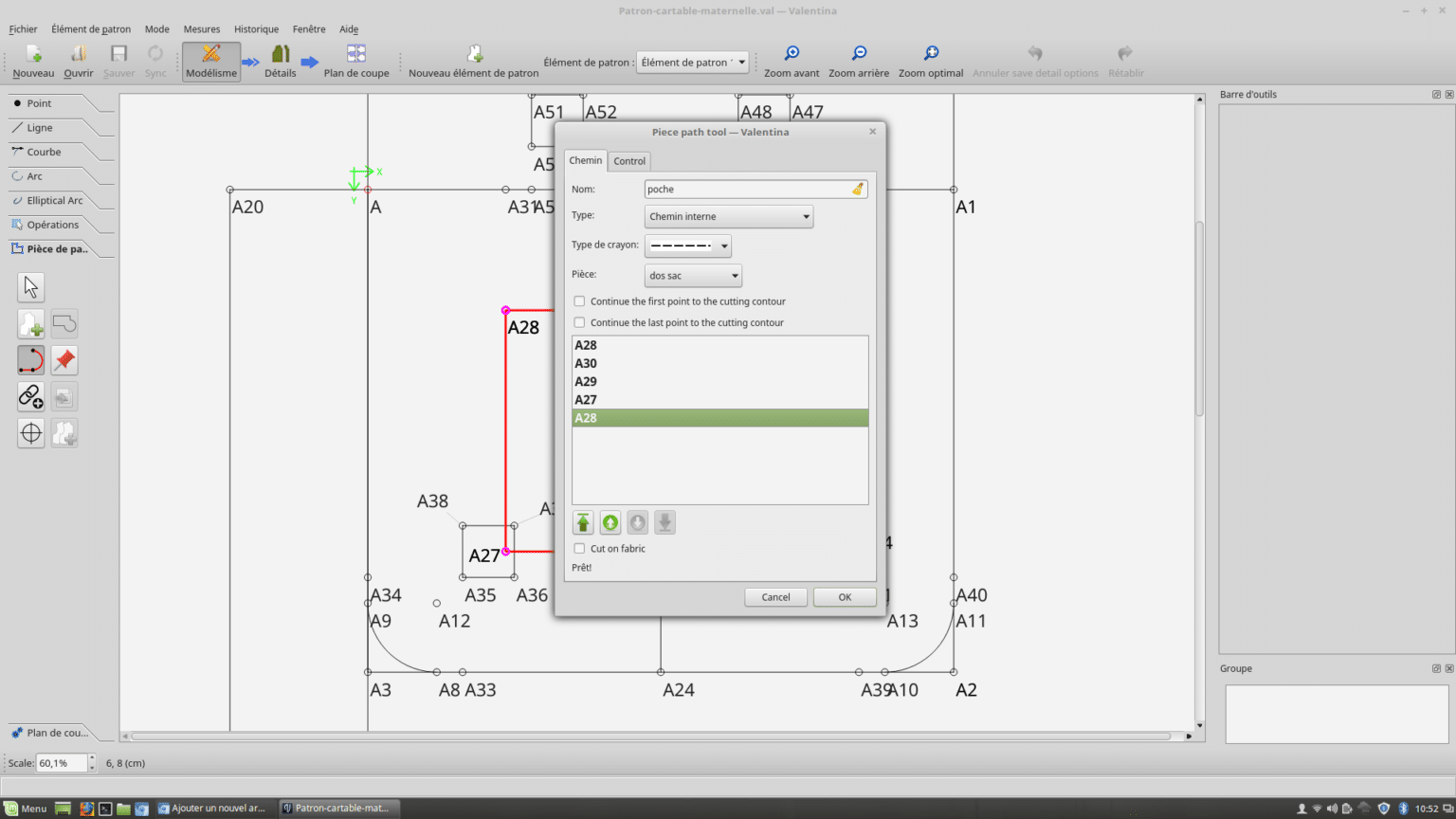The height and width of the screenshot is (819, 1456).
Task: Select A30 in the path points list
Action: point(586,364)
